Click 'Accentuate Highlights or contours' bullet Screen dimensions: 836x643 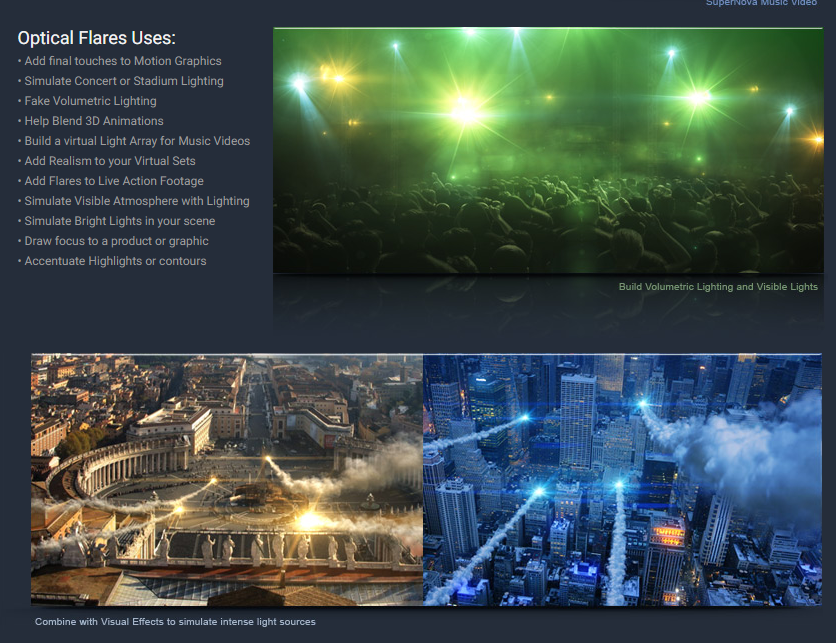[115, 261]
